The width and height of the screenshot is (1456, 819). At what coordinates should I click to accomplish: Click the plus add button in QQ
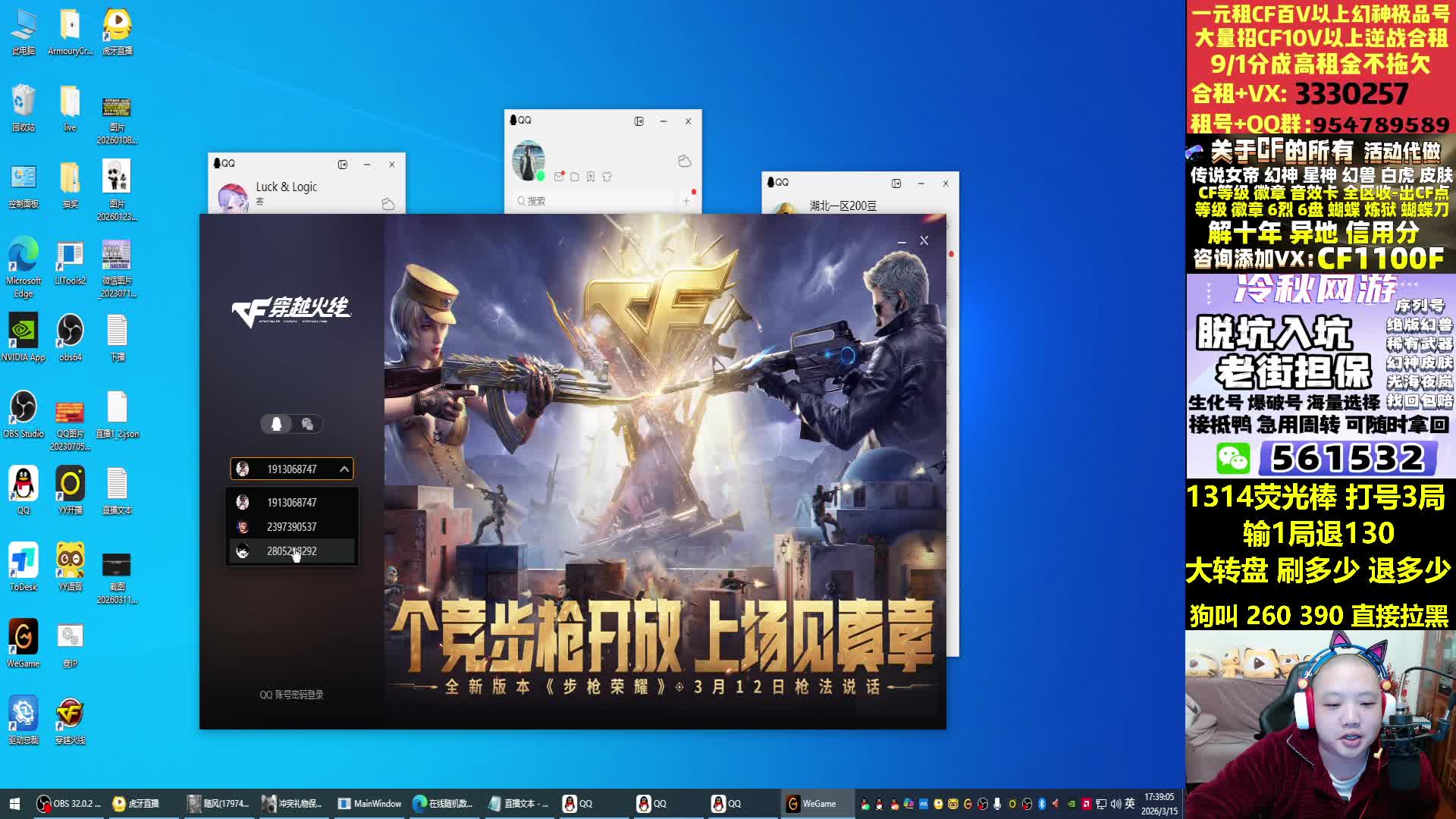686,201
